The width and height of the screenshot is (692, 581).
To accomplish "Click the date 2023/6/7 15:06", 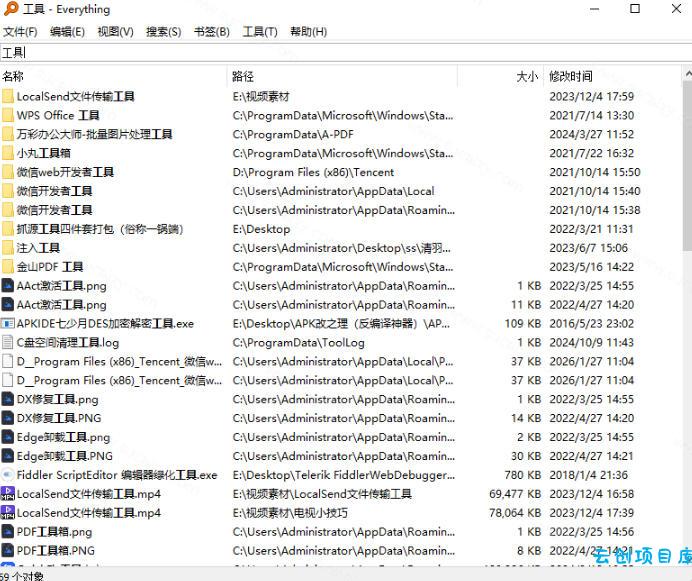I will tap(588, 248).
